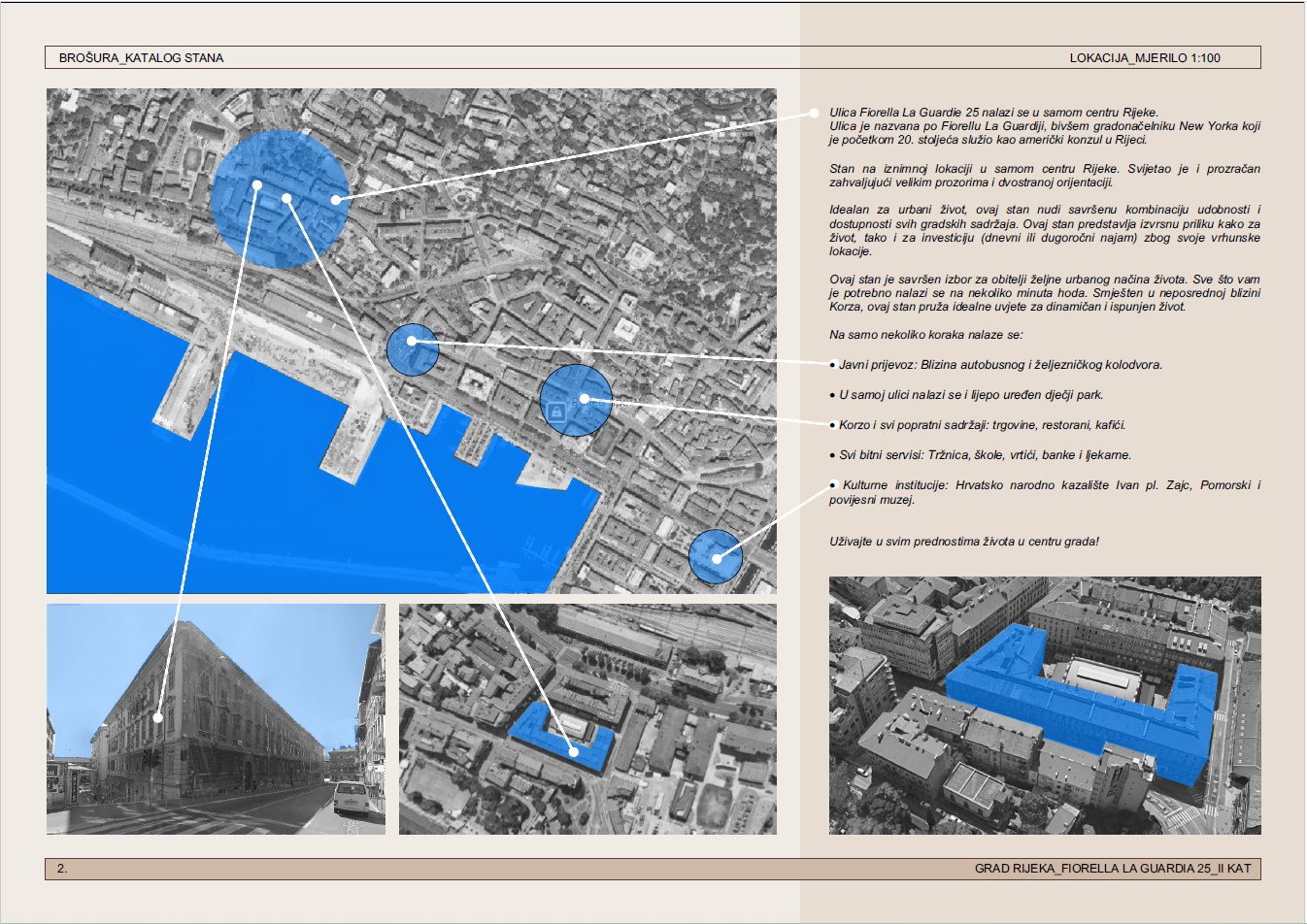Click the page number '2.' in the footer
Image resolution: width=1307 pixels, height=924 pixels.
pyautogui.click(x=62, y=869)
